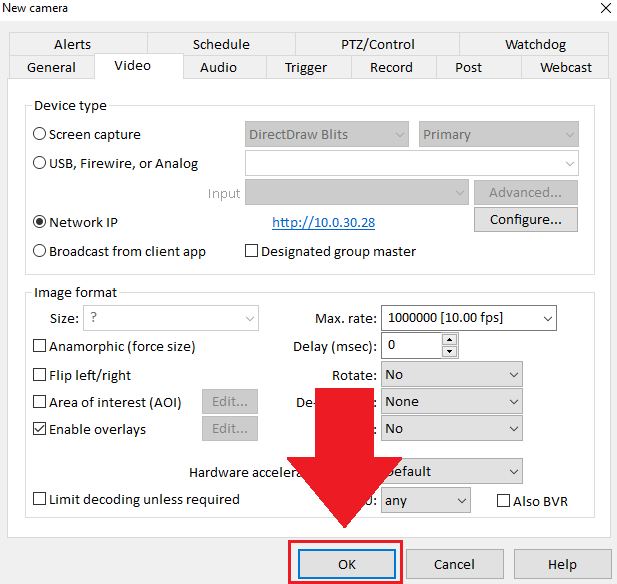Select the Screen capture radio option
Viewport: 617px width, 584px height.
coord(40,134)
